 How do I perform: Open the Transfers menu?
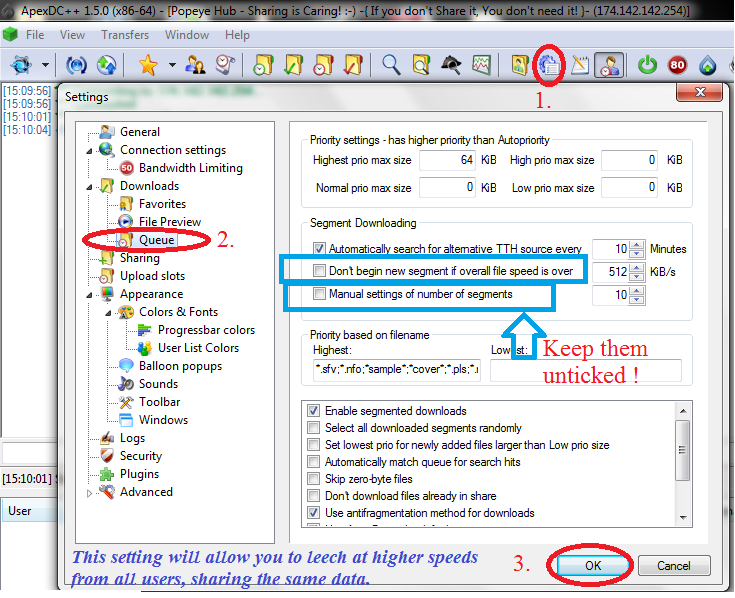point(125,35)
